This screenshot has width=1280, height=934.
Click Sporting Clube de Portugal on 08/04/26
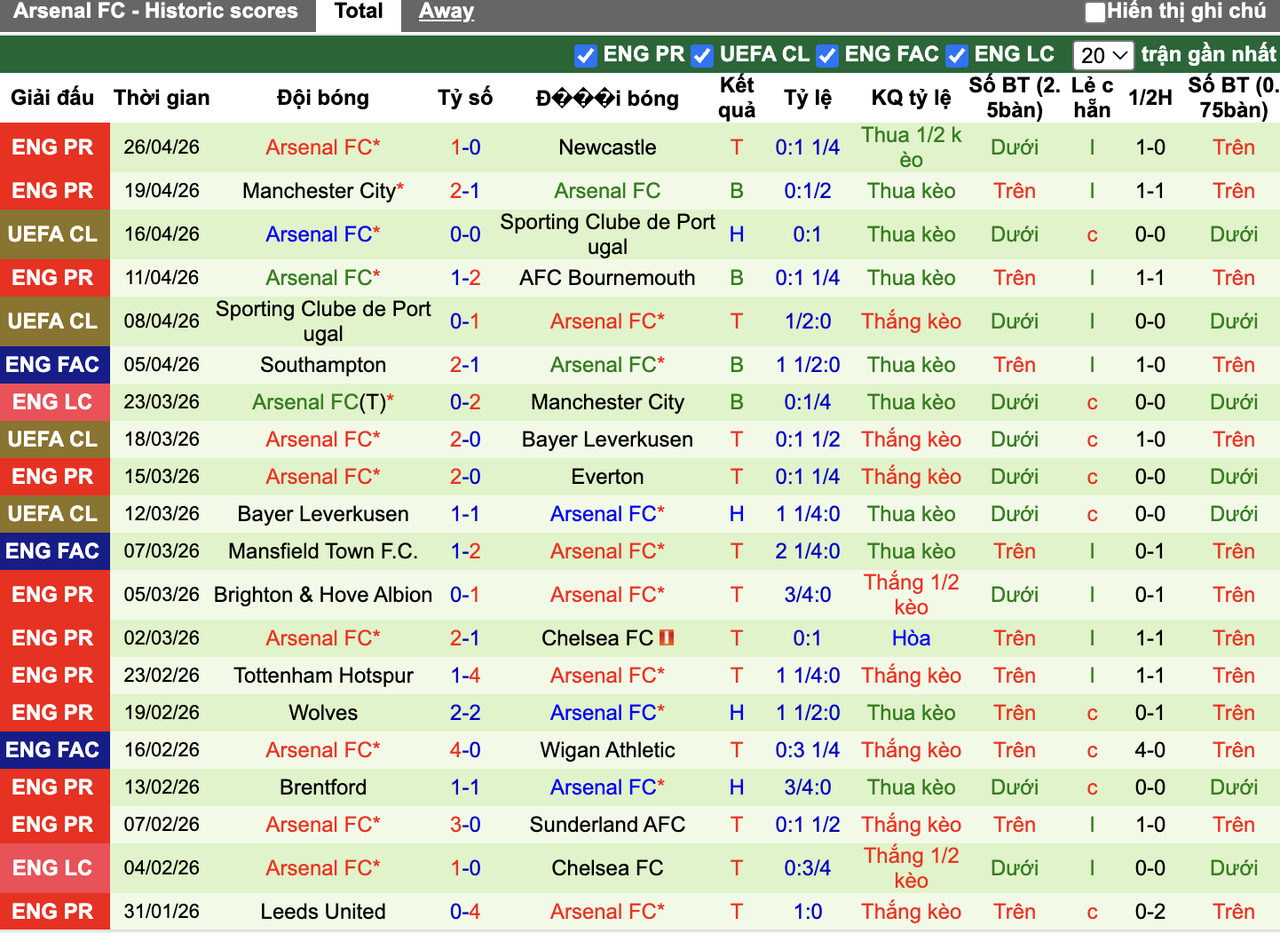click(323, 321)
